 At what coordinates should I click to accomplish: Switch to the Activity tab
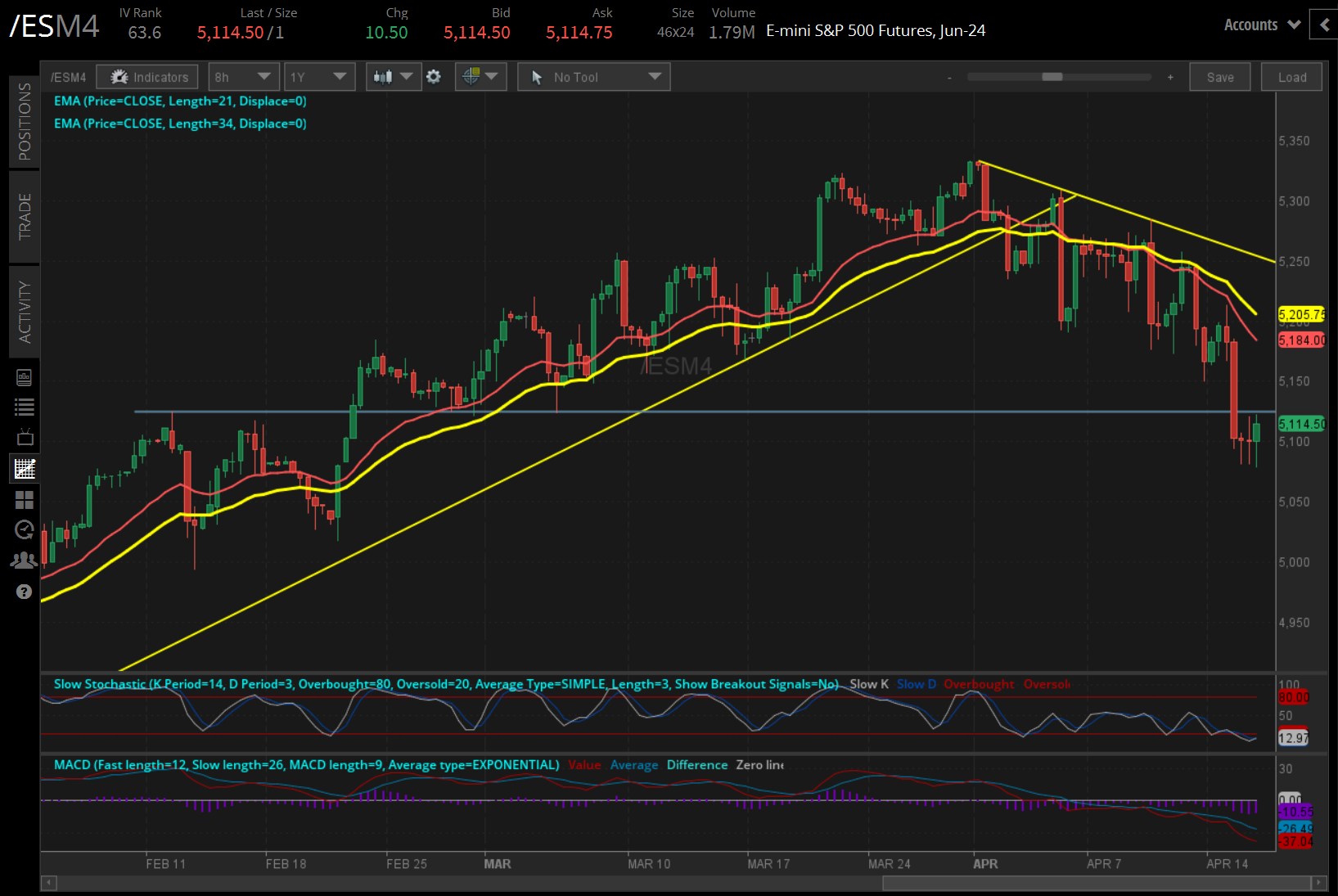click(25, 312)
